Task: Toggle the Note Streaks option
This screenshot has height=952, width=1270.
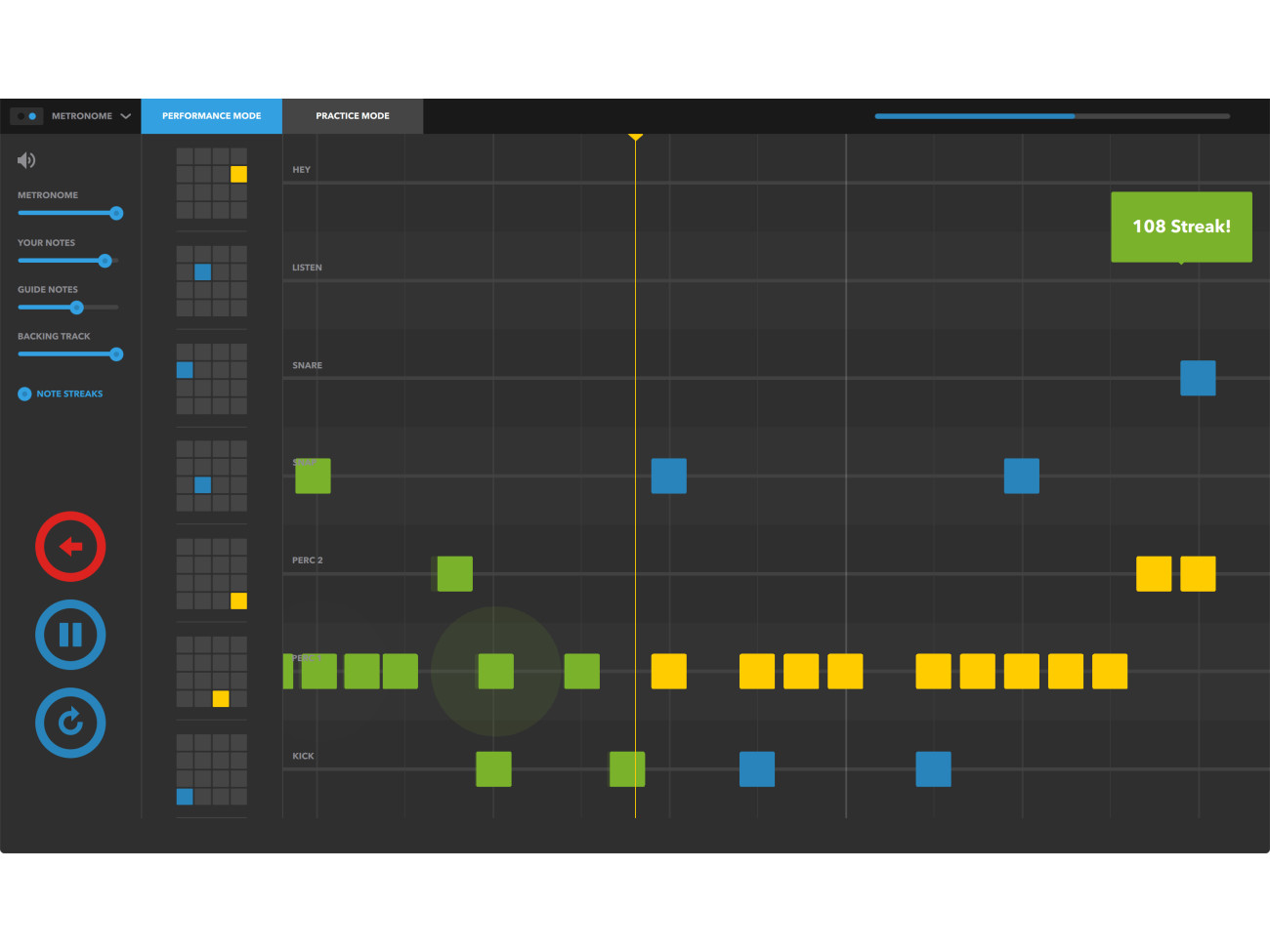Action: 25,394
